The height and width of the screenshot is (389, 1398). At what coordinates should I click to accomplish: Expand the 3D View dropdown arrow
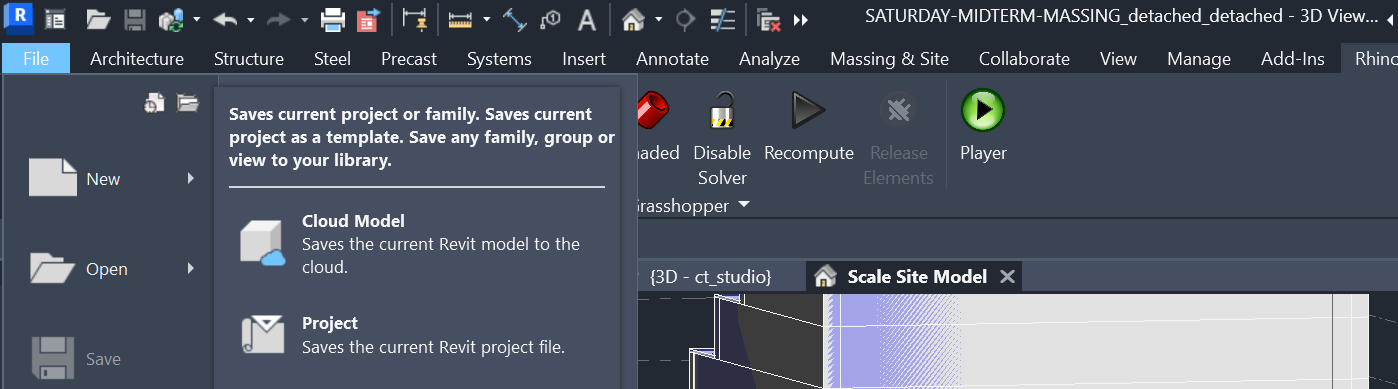pyautogui.click(x=658, y=20)
